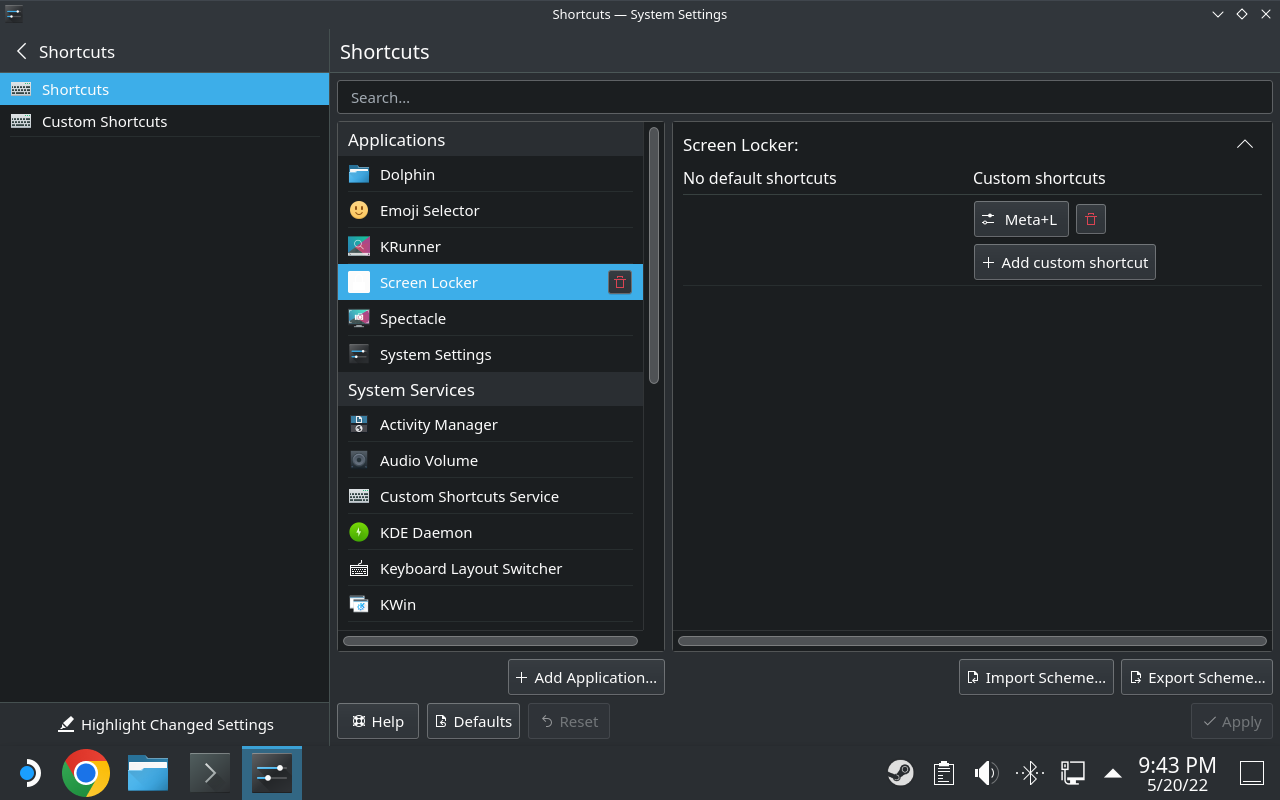
Task: Select Spectacle in the applications list
Action: coord(490,318)
